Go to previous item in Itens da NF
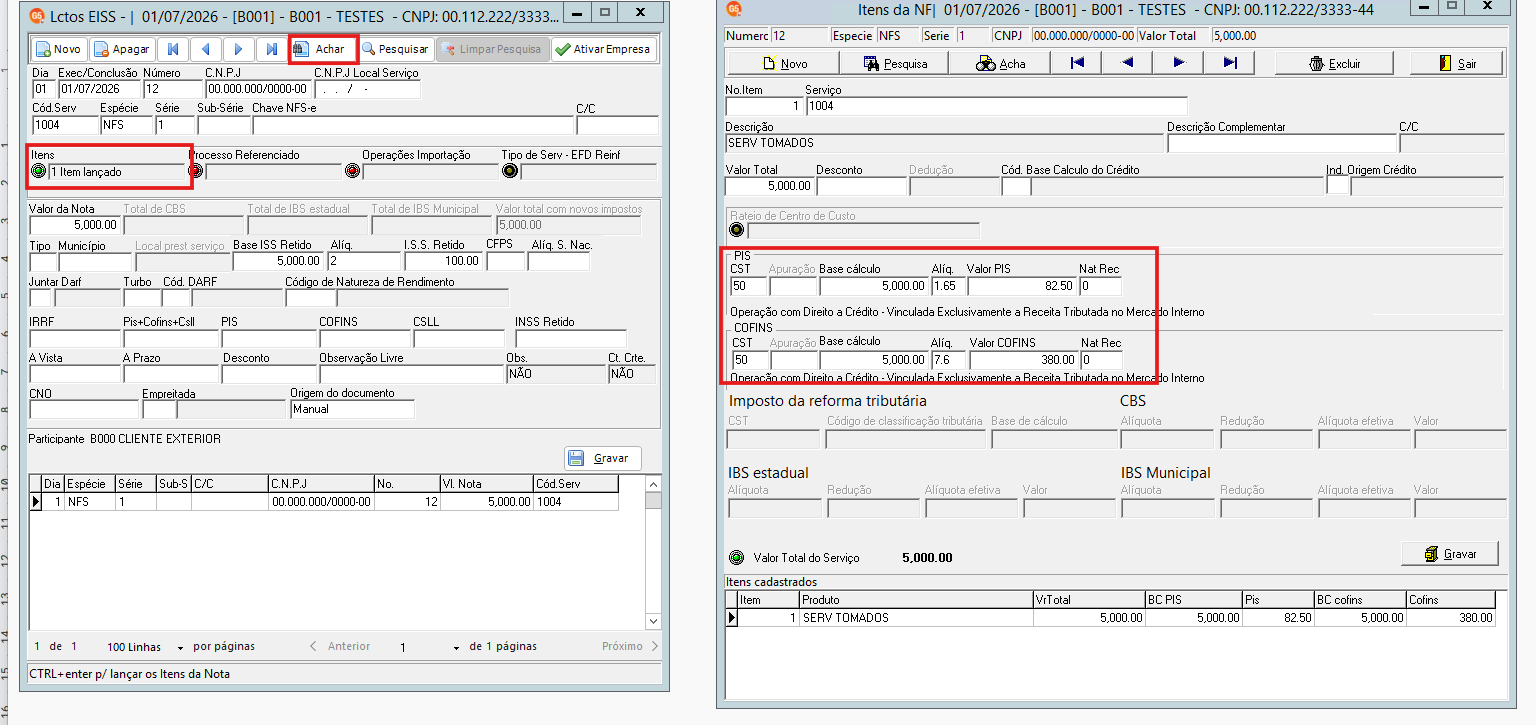 point(1127,63)
